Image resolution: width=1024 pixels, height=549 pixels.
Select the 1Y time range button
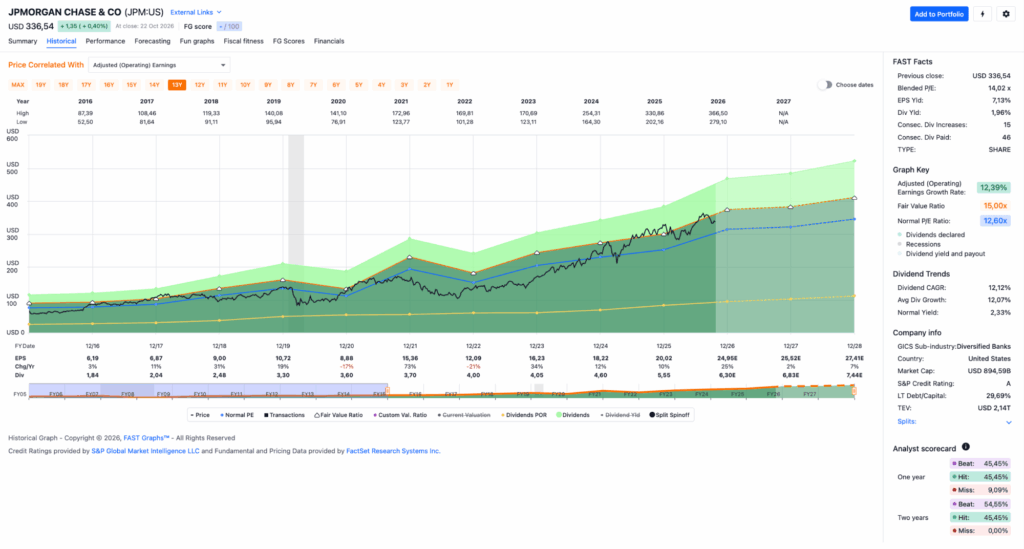(x=449, y=85)
